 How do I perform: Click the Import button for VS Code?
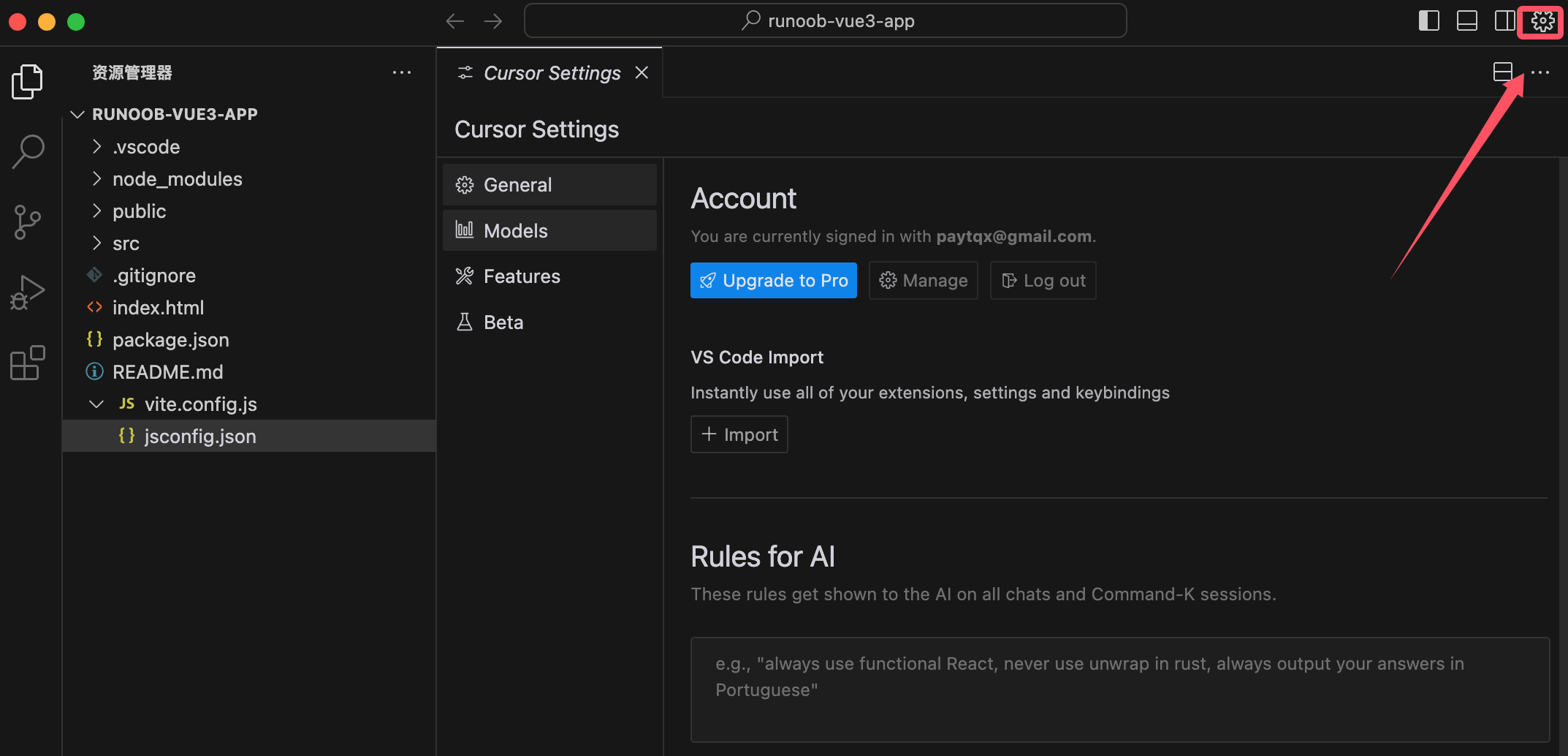(x=739, y=435)
